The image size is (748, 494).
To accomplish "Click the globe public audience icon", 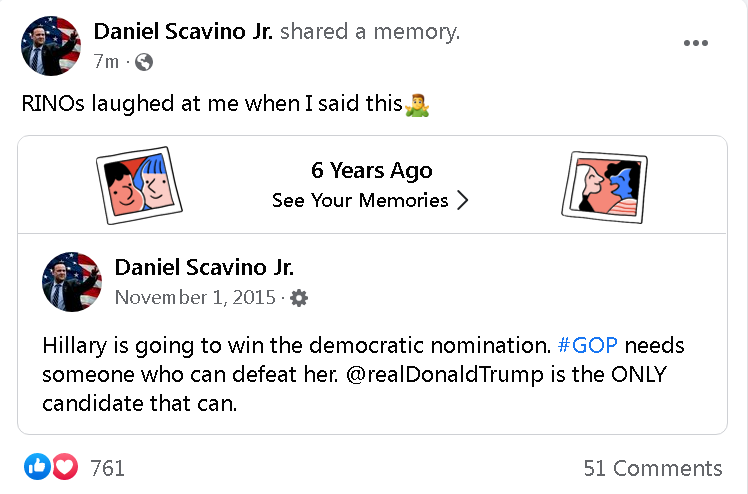I will 144,62.
